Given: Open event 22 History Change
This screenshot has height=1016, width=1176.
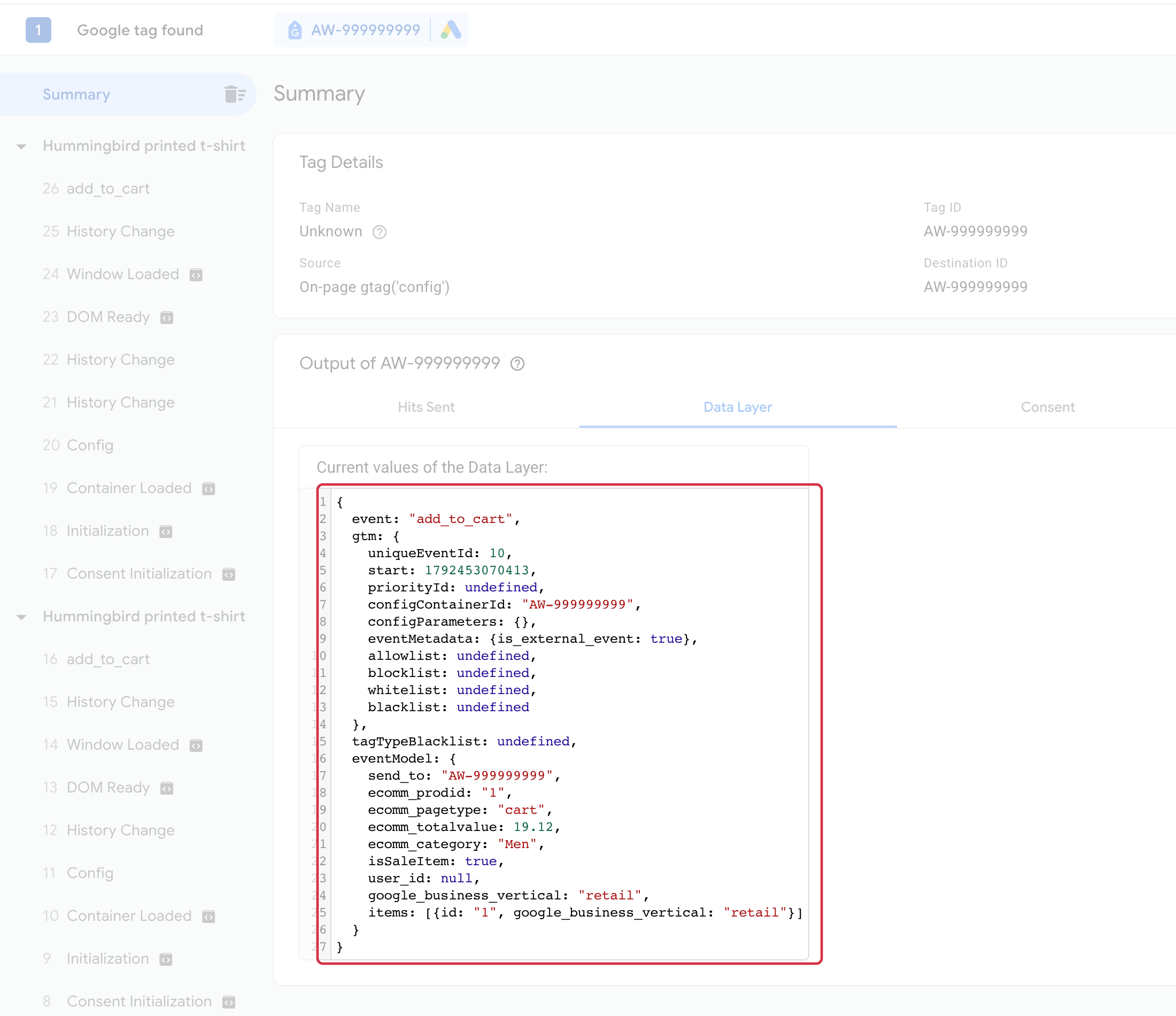Looking at the screenshot, I should click(109, 360).
